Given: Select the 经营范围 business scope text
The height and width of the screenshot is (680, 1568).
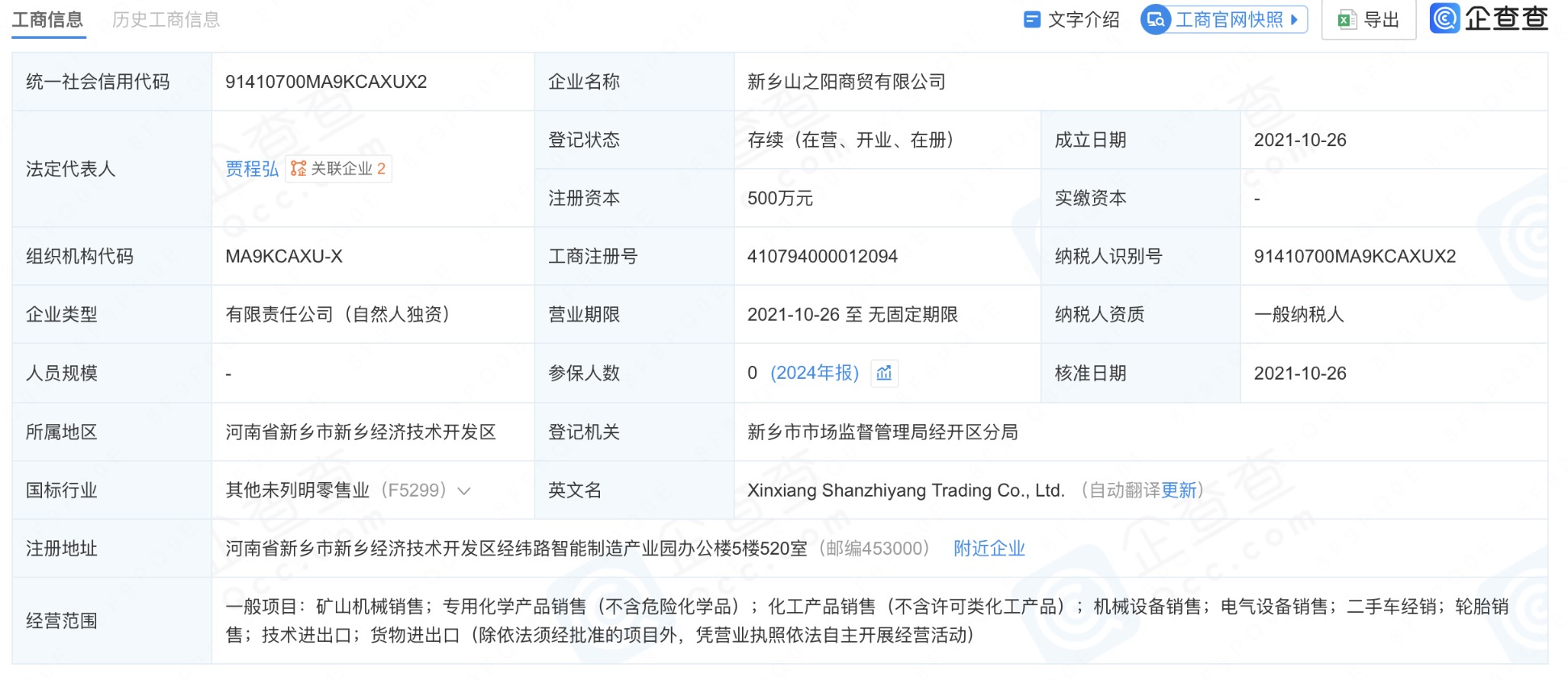Looking at the screenshot, I should click(867, 621).
